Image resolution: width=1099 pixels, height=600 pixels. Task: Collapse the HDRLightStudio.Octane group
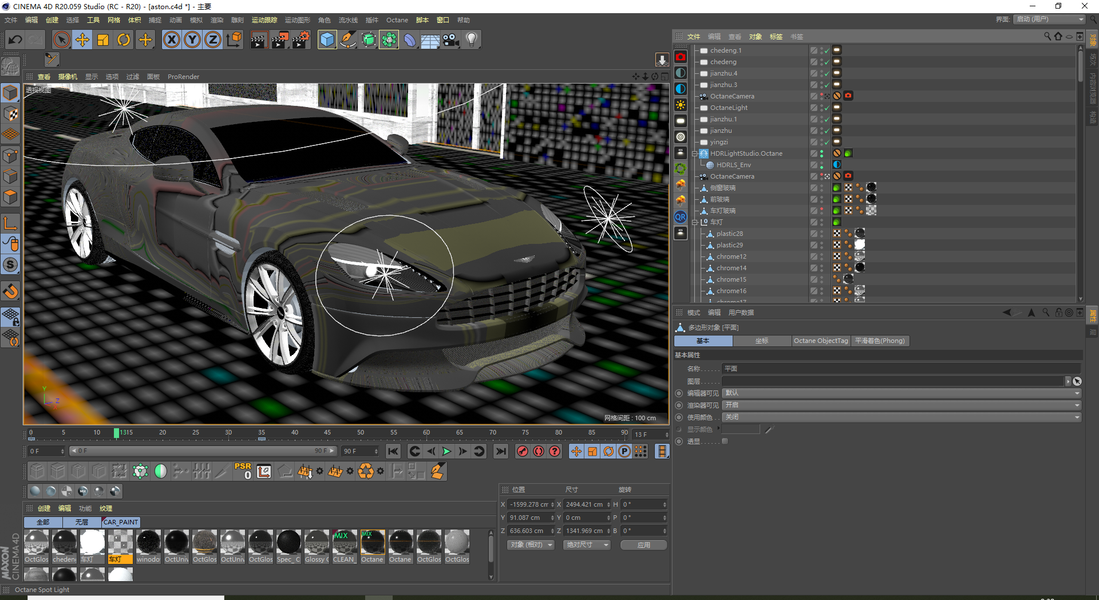[695, 154]
